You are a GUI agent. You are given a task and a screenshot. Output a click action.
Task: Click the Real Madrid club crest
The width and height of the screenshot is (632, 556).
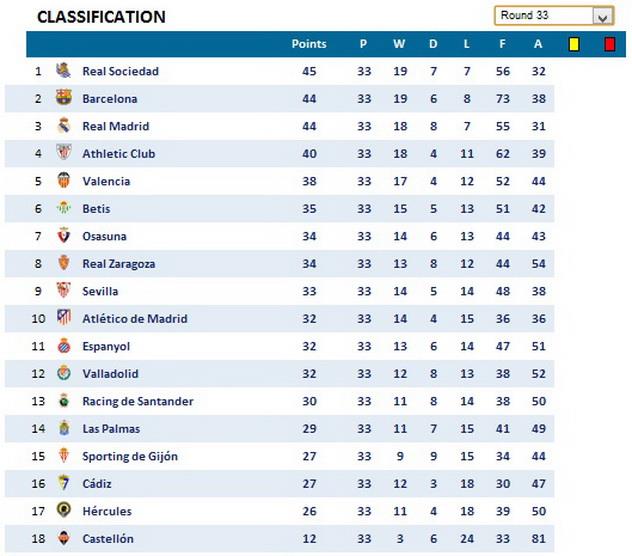coord(63,126)
